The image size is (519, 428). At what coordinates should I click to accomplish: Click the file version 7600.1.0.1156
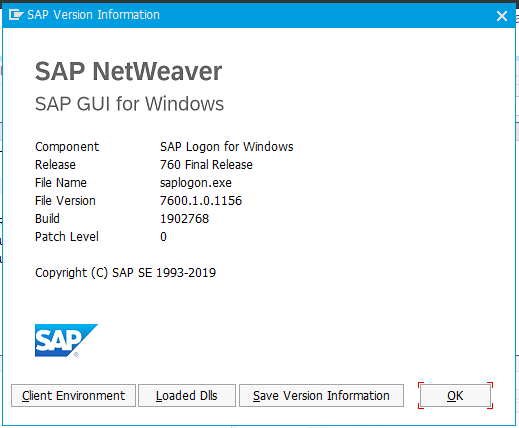(x=201, y=201)
